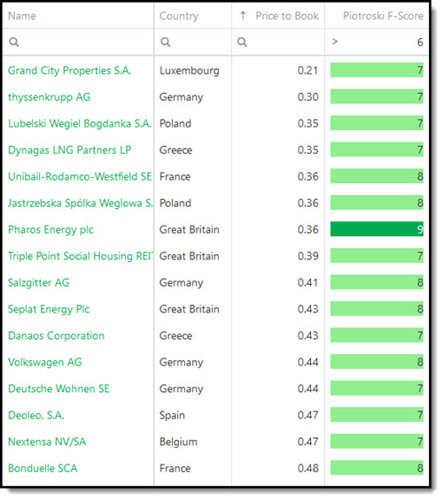Click the search icon in Name filter
The image size is (442, 500).
(x=14, y=42)
